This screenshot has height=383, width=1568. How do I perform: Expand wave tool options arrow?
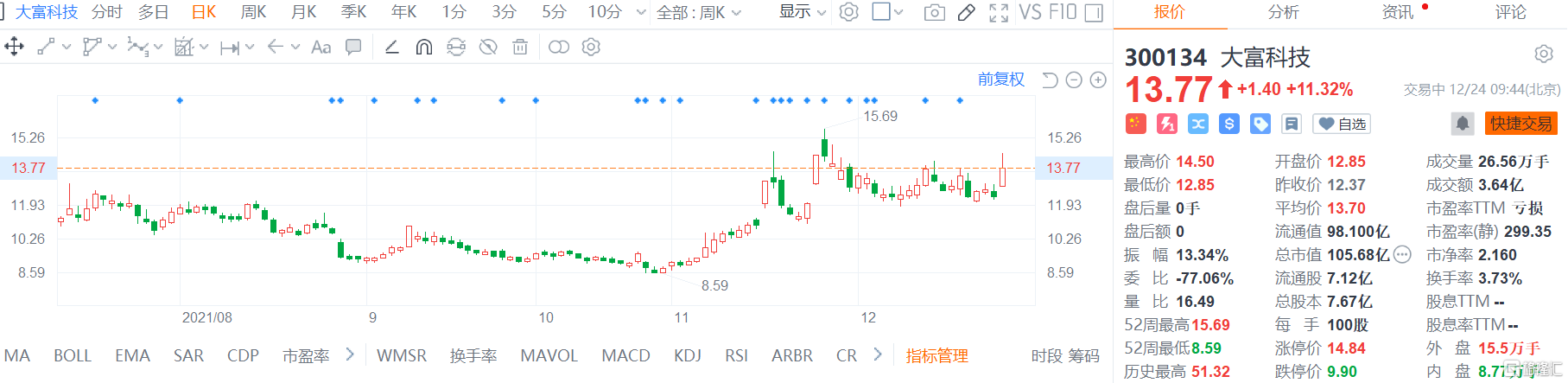[x=158, y=48]
